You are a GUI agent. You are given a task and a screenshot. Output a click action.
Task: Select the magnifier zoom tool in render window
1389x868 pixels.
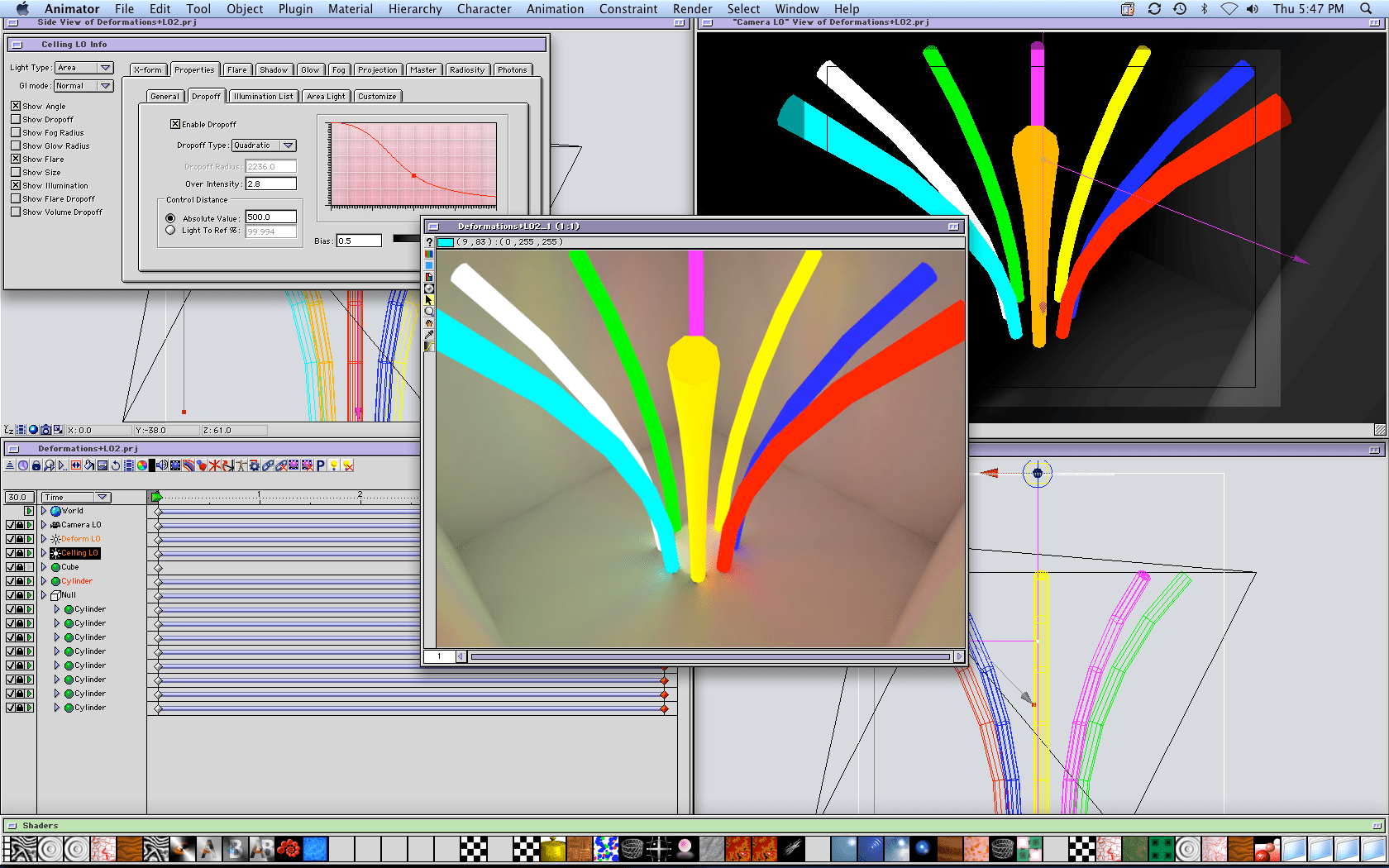(x=429, y=312)
